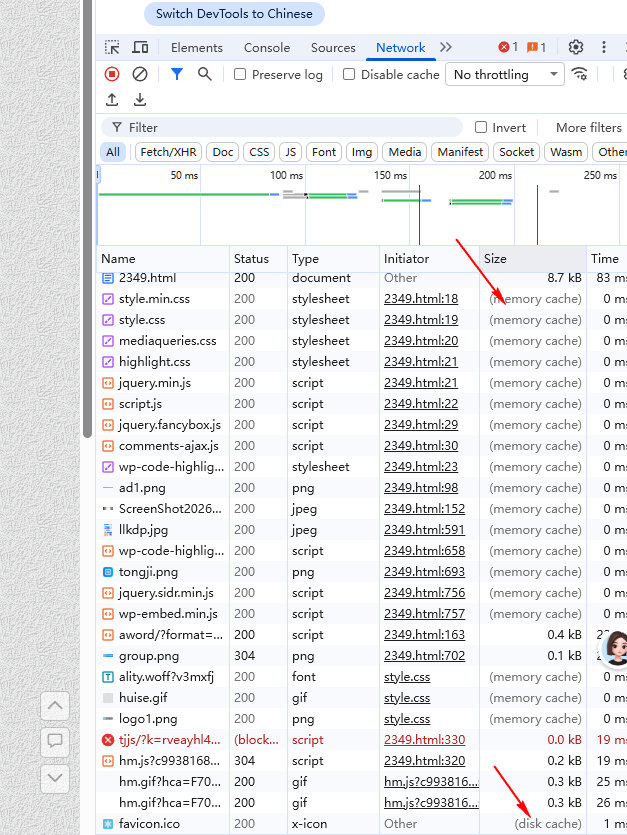Enable Preserve log checkbox
This screenshot has height=835, width=627.
tap(240, 74)
